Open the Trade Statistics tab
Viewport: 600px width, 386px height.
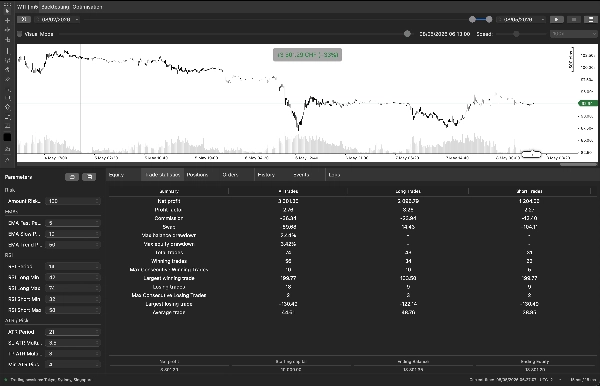[x=162, y=175]
